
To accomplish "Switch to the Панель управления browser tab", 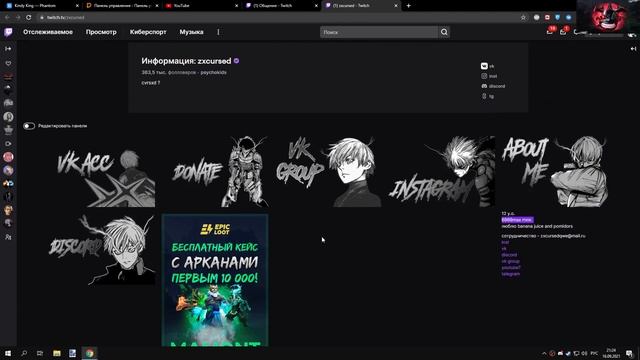I will (x=121, y=6).
